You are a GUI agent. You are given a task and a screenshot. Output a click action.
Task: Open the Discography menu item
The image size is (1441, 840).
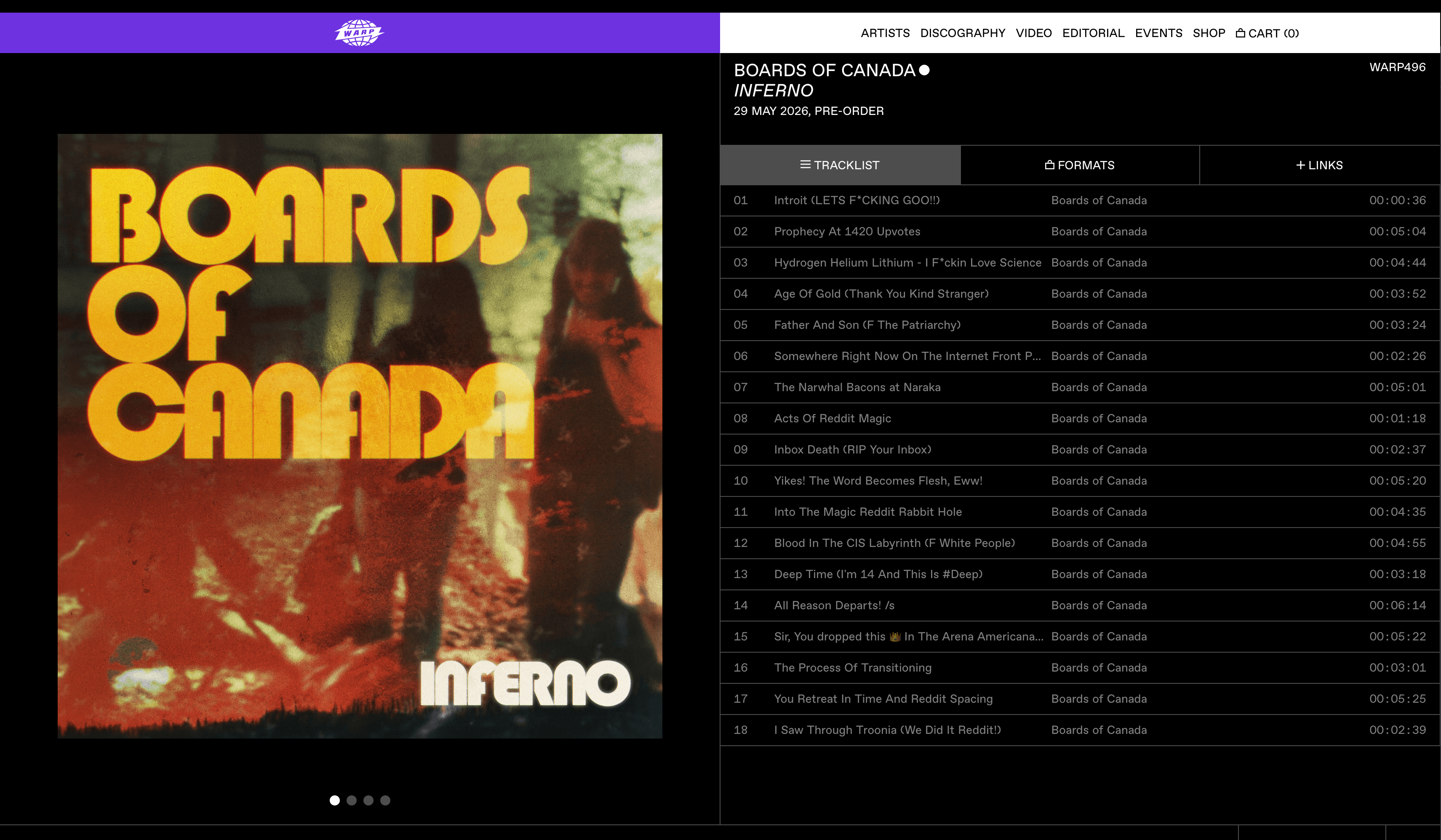(962, 33)
